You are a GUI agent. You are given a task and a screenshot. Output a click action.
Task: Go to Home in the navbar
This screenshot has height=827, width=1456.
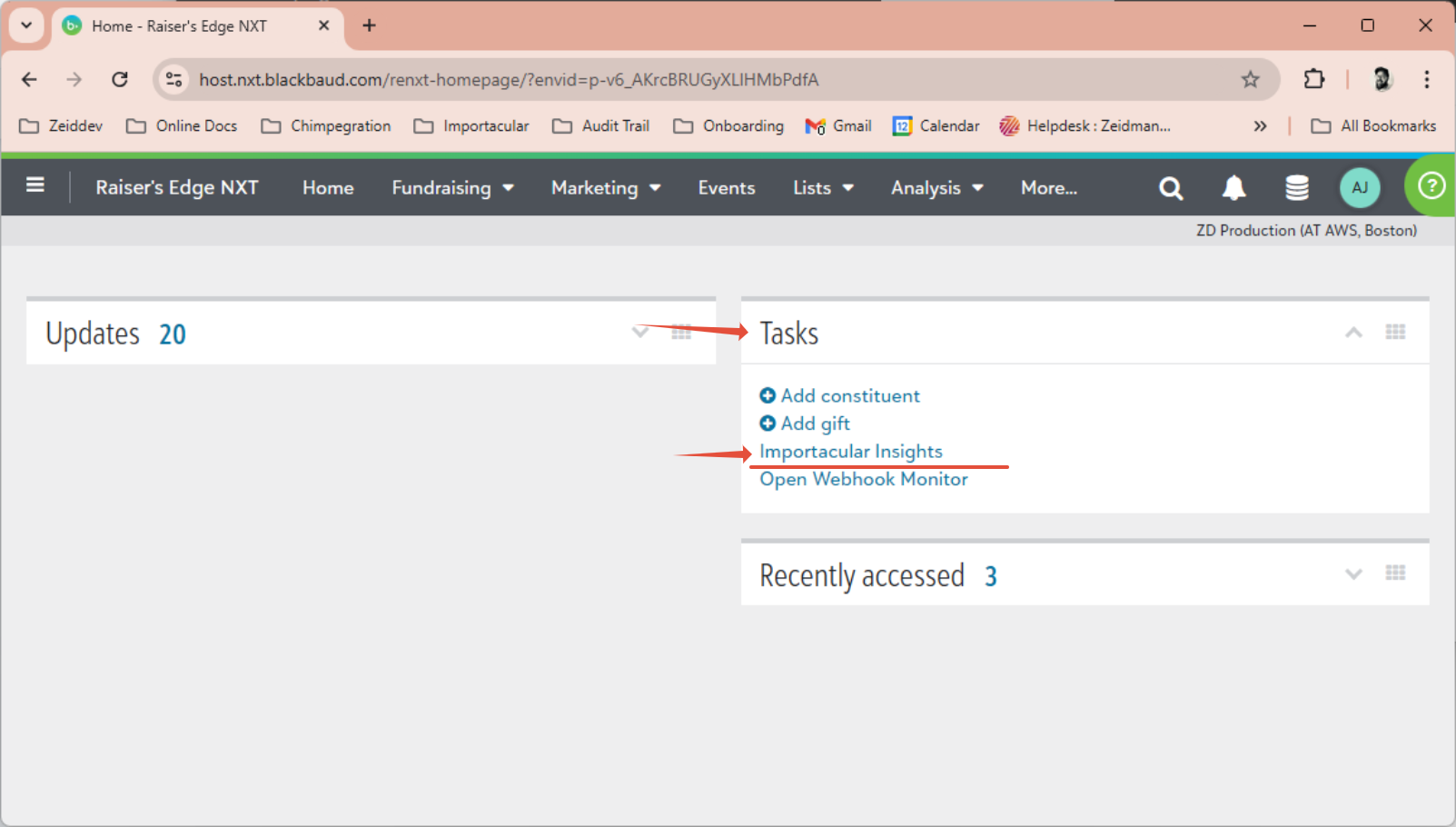(x=328, y=188)
